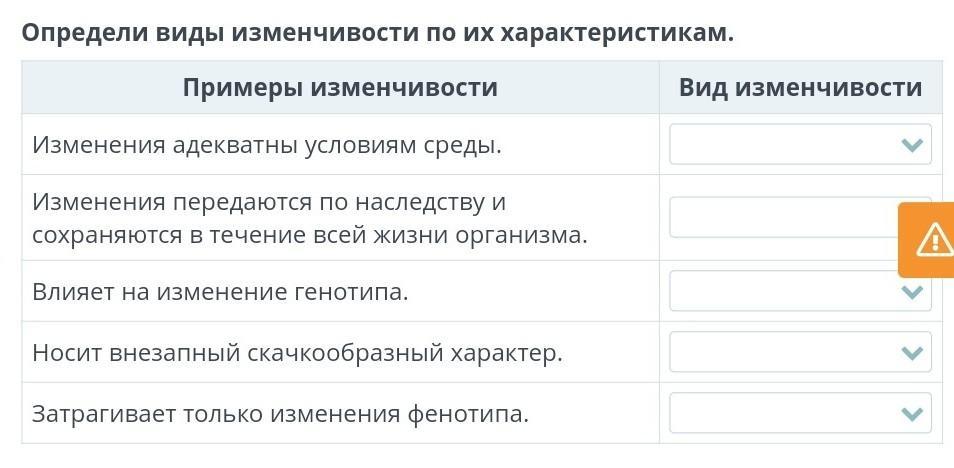Click the text 'Изменения адекватны условиям среды.'
Viewport: 954px width, 468px height.
click(x=267, y=145)
